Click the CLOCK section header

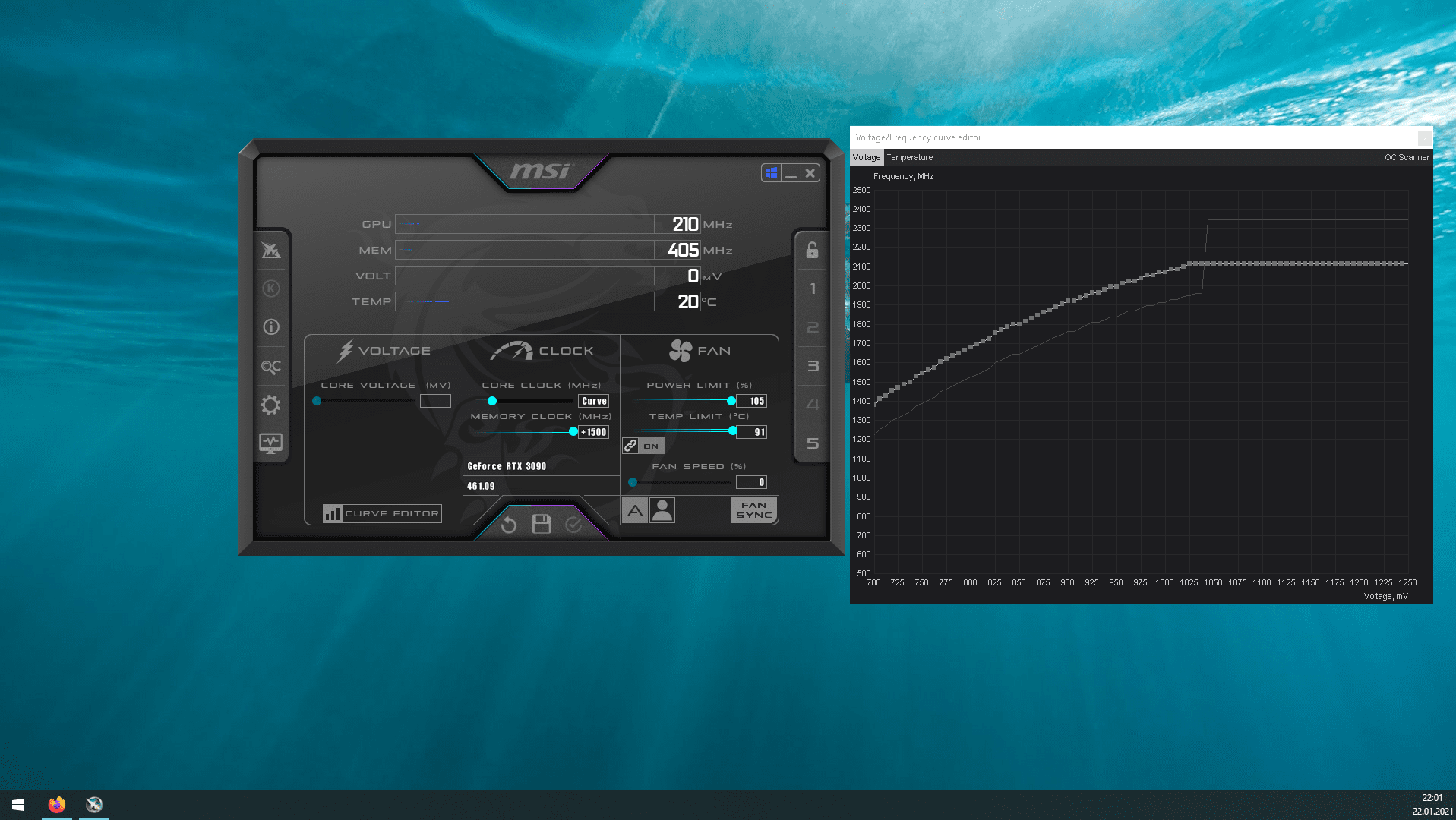[x=542, y=351]
